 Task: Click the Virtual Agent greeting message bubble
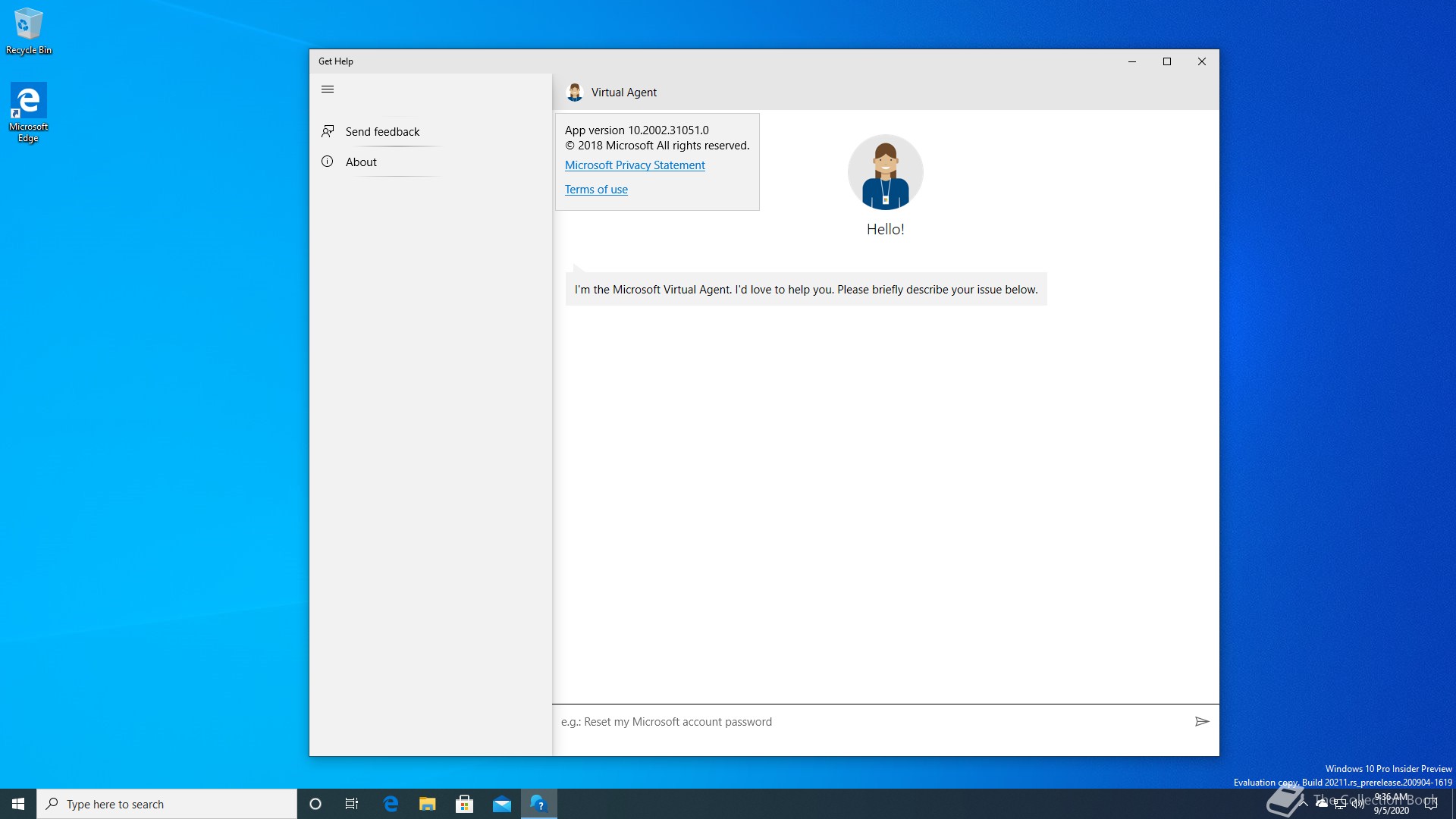click(x=806, y=290)
